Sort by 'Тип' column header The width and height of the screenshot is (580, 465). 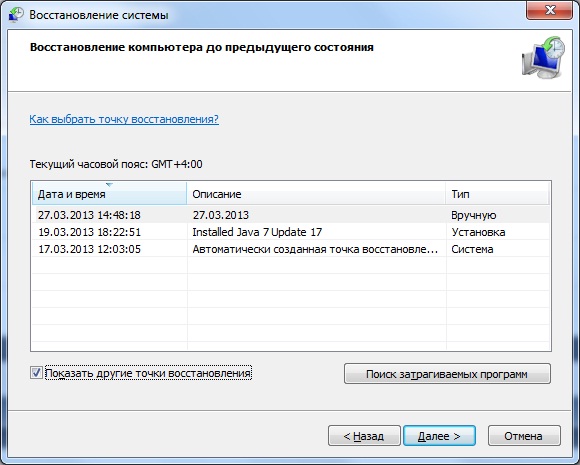(x=498, y=193)
